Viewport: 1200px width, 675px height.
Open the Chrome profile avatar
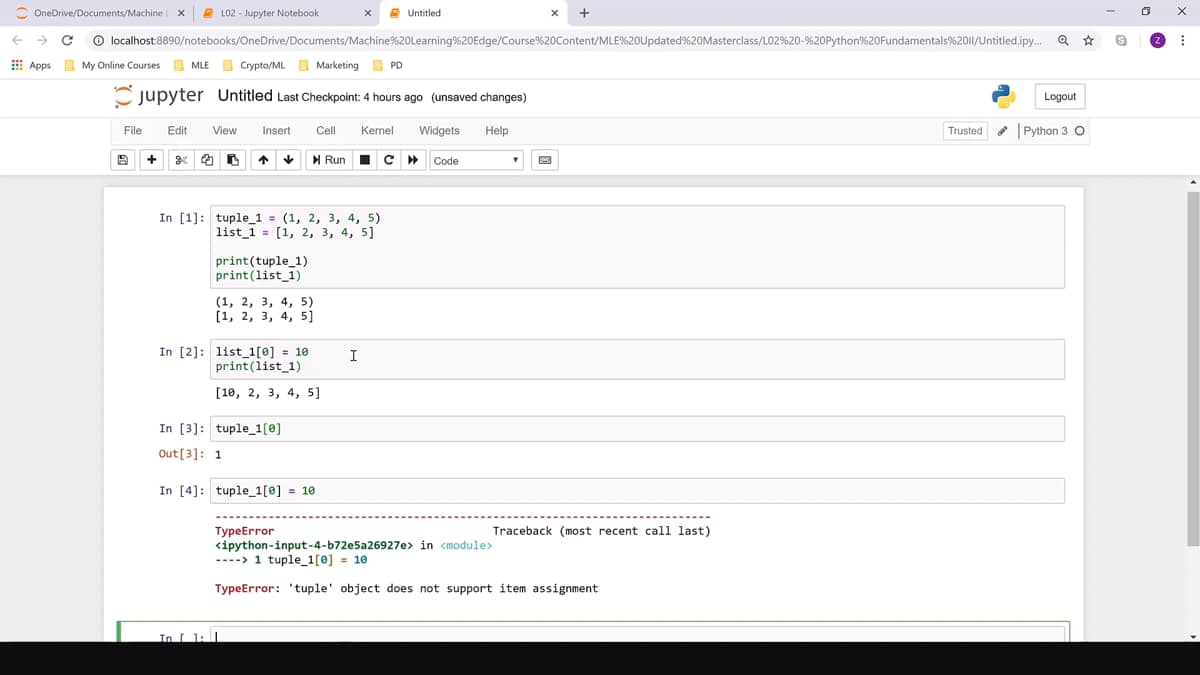point(1157,41)
